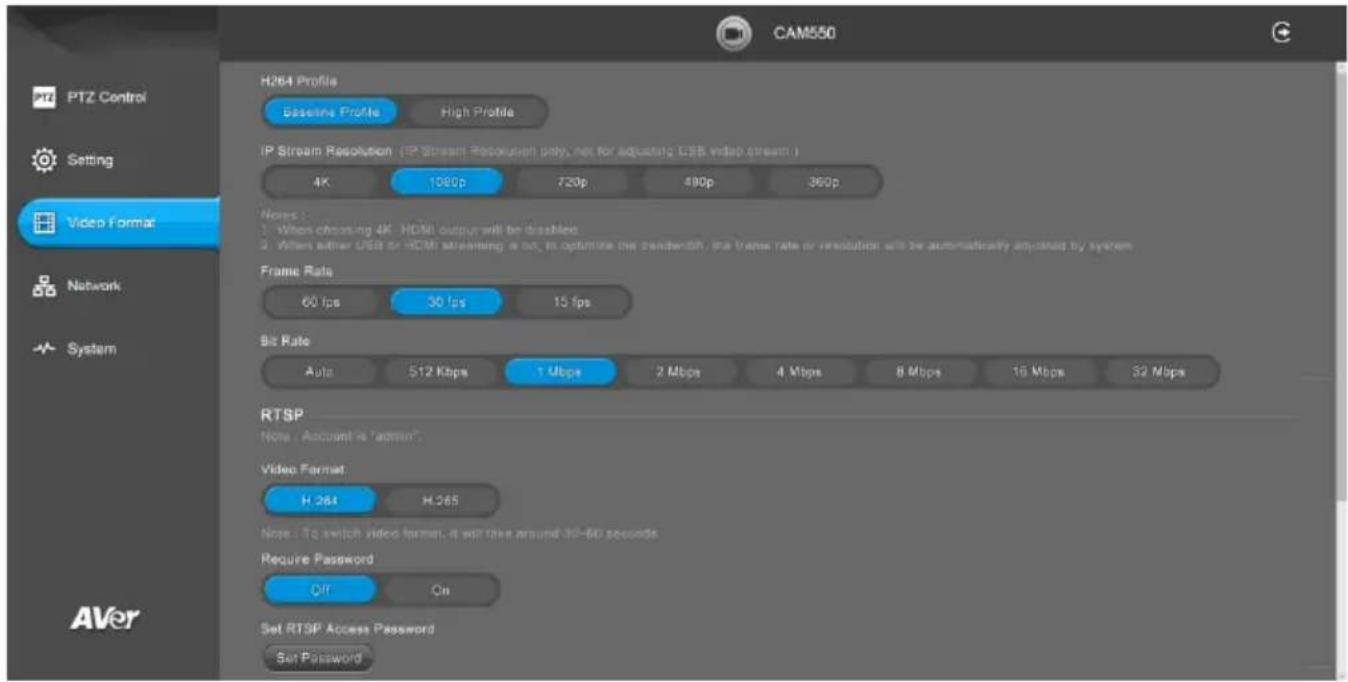The image size is (1348, 682).
Task: Click the 'Require Password' label
Action: pos(317,559)
